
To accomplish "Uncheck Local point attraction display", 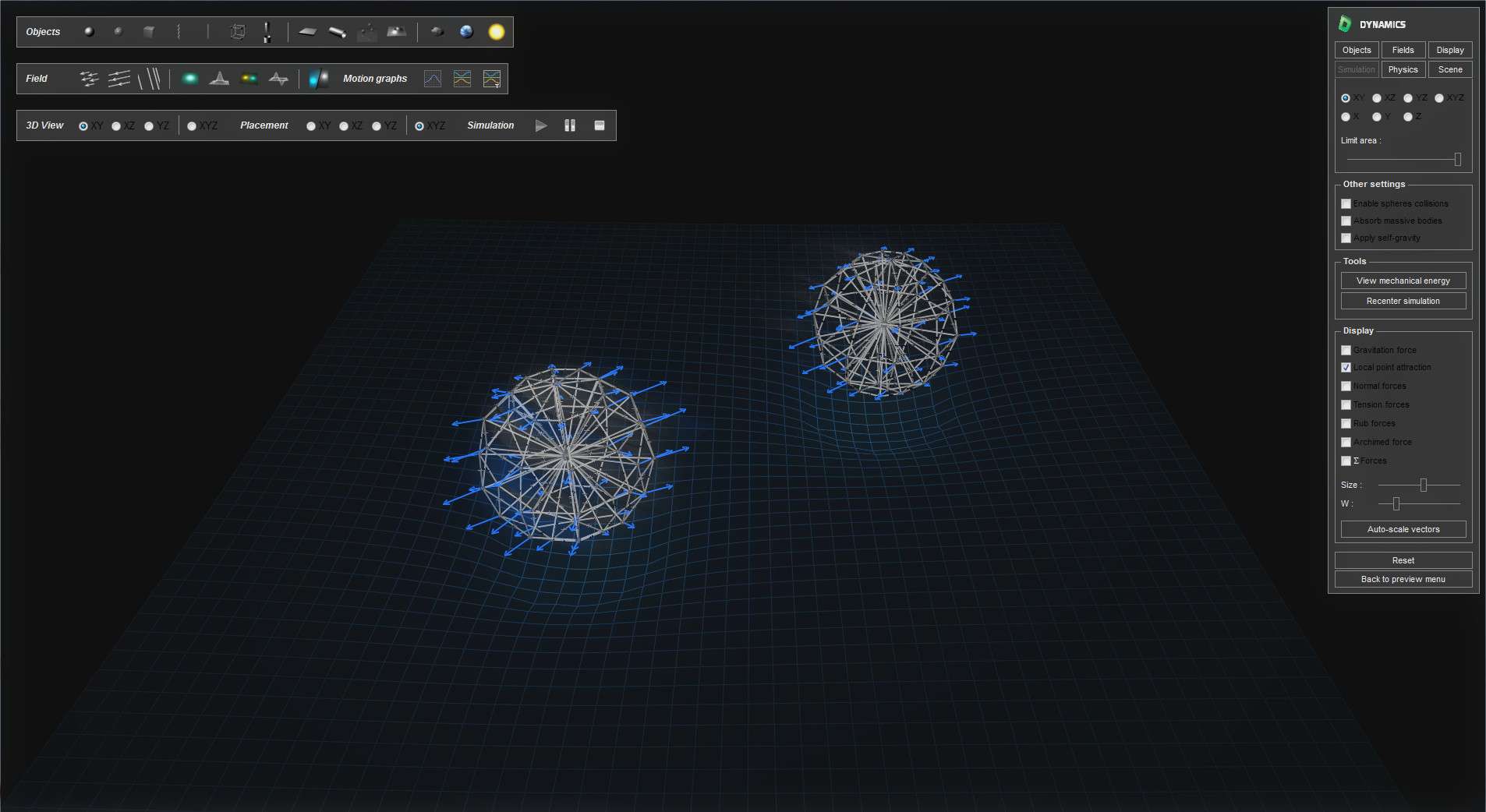I will pos(1346,367).
